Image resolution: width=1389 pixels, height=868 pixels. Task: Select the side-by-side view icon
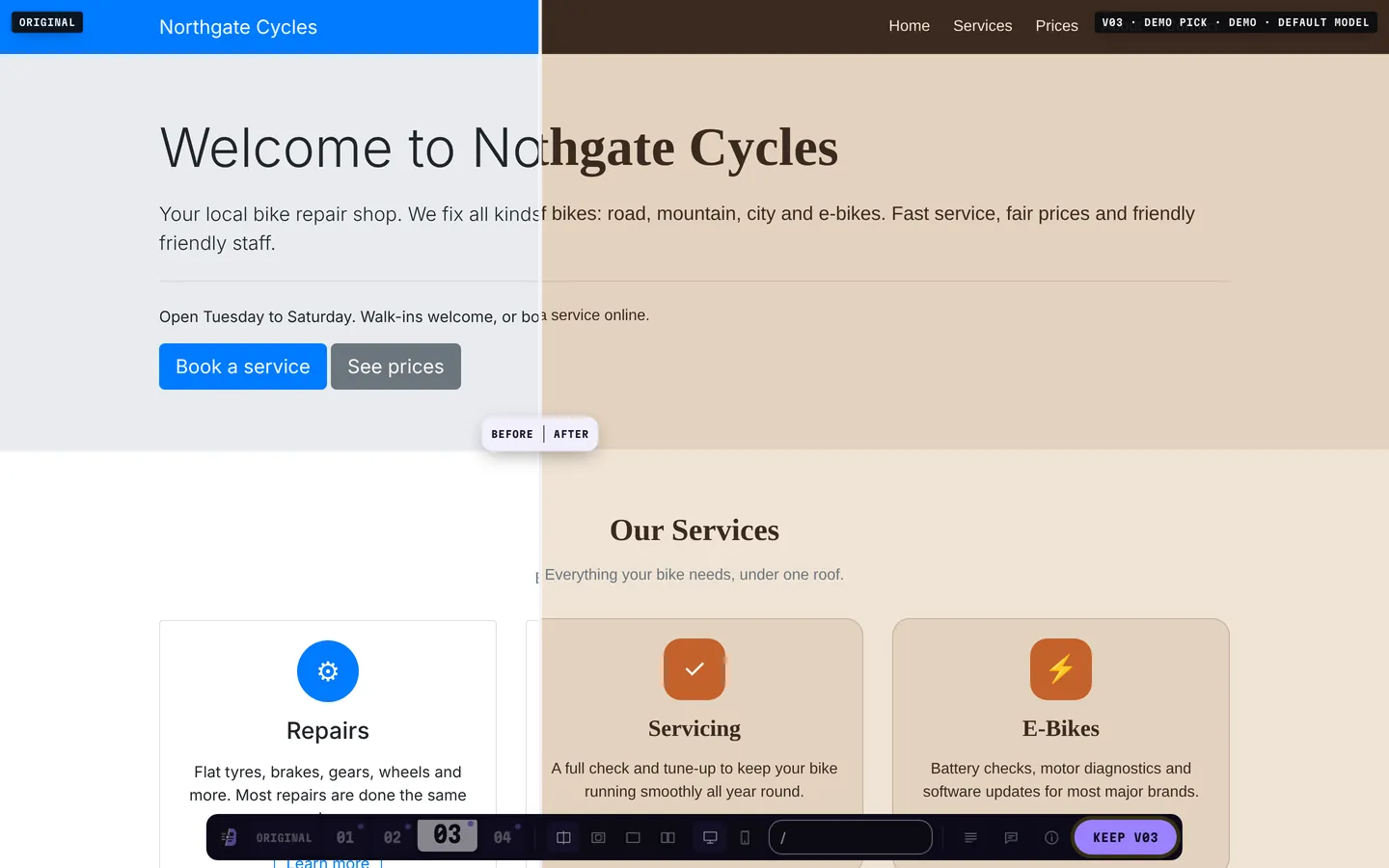667,837
